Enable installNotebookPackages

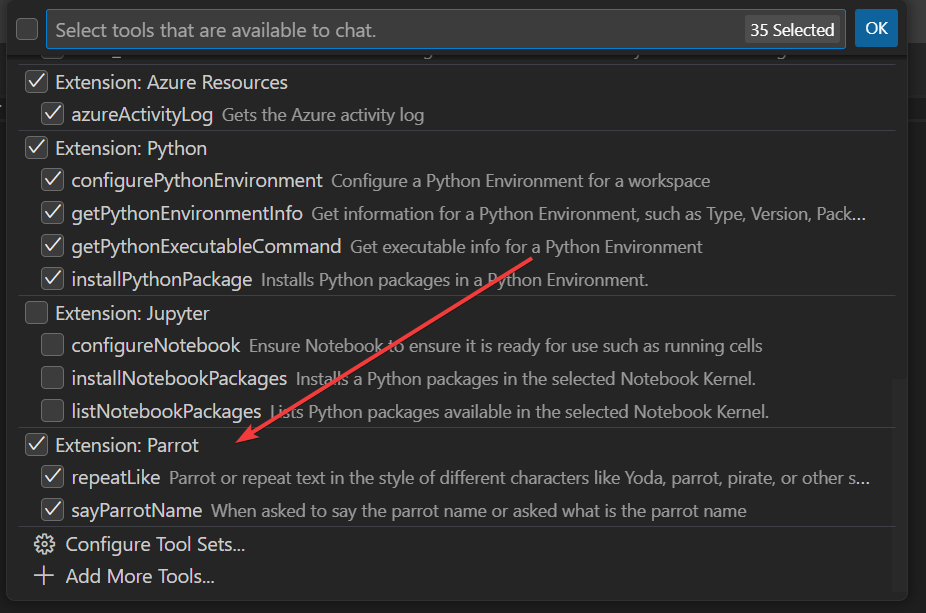coord(52,378)
